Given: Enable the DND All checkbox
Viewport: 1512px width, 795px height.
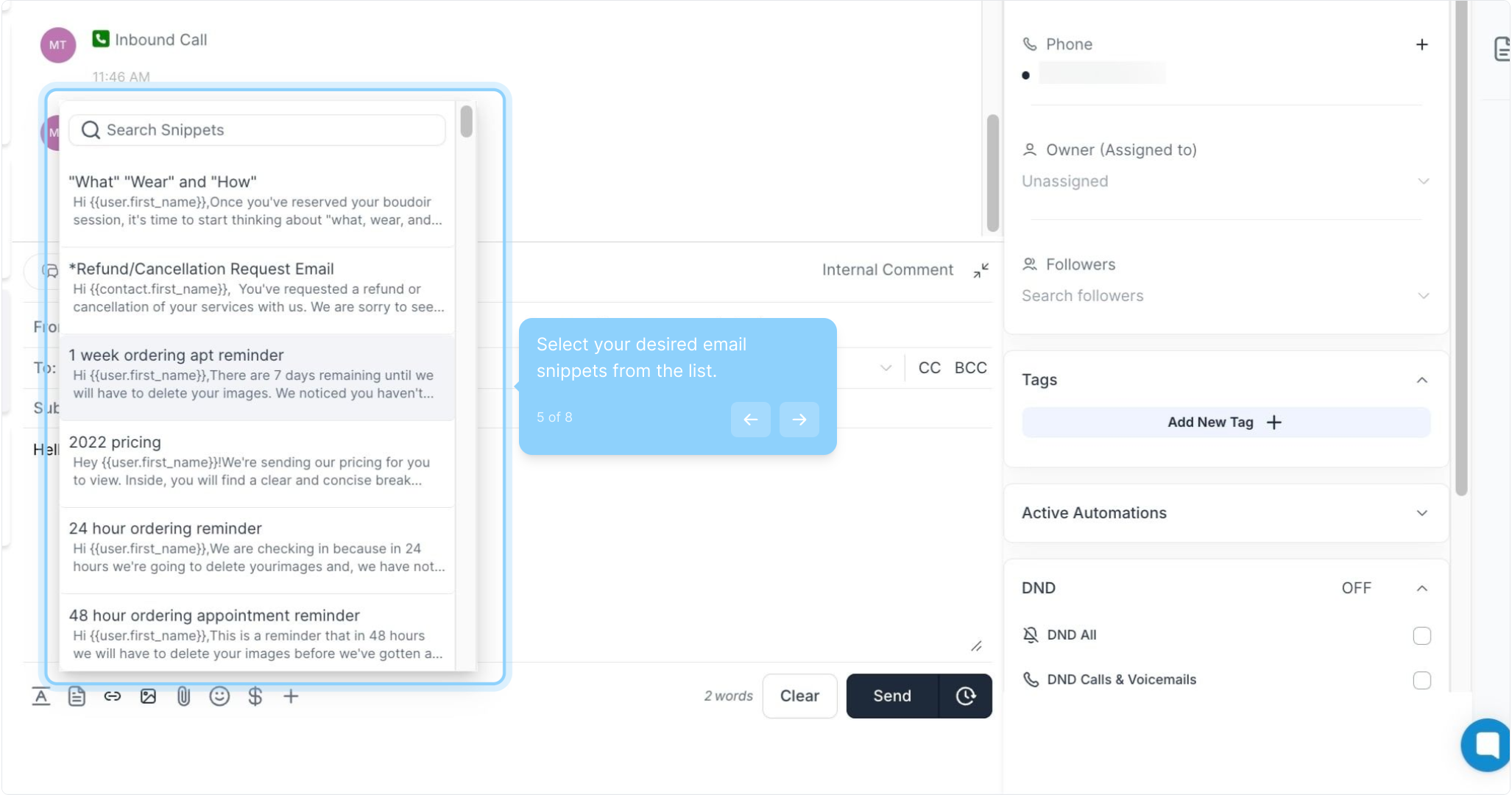Looking at the screenshot, I should [1421, 635].
